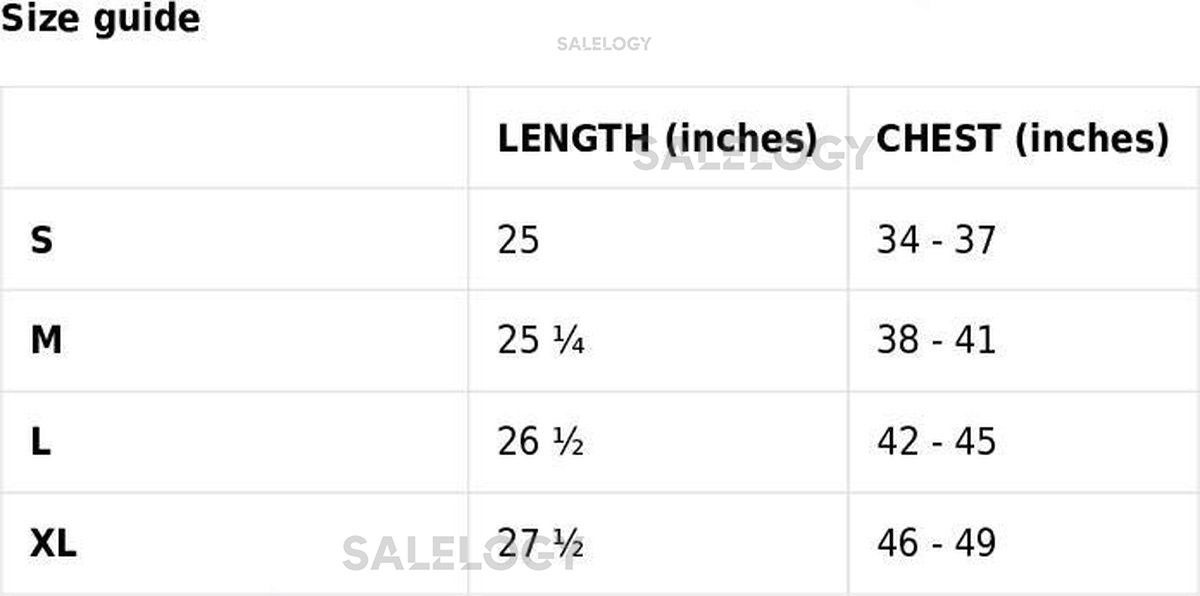Select the L size row label
This screenshot has height=596, width=1200.
[40, 442]
